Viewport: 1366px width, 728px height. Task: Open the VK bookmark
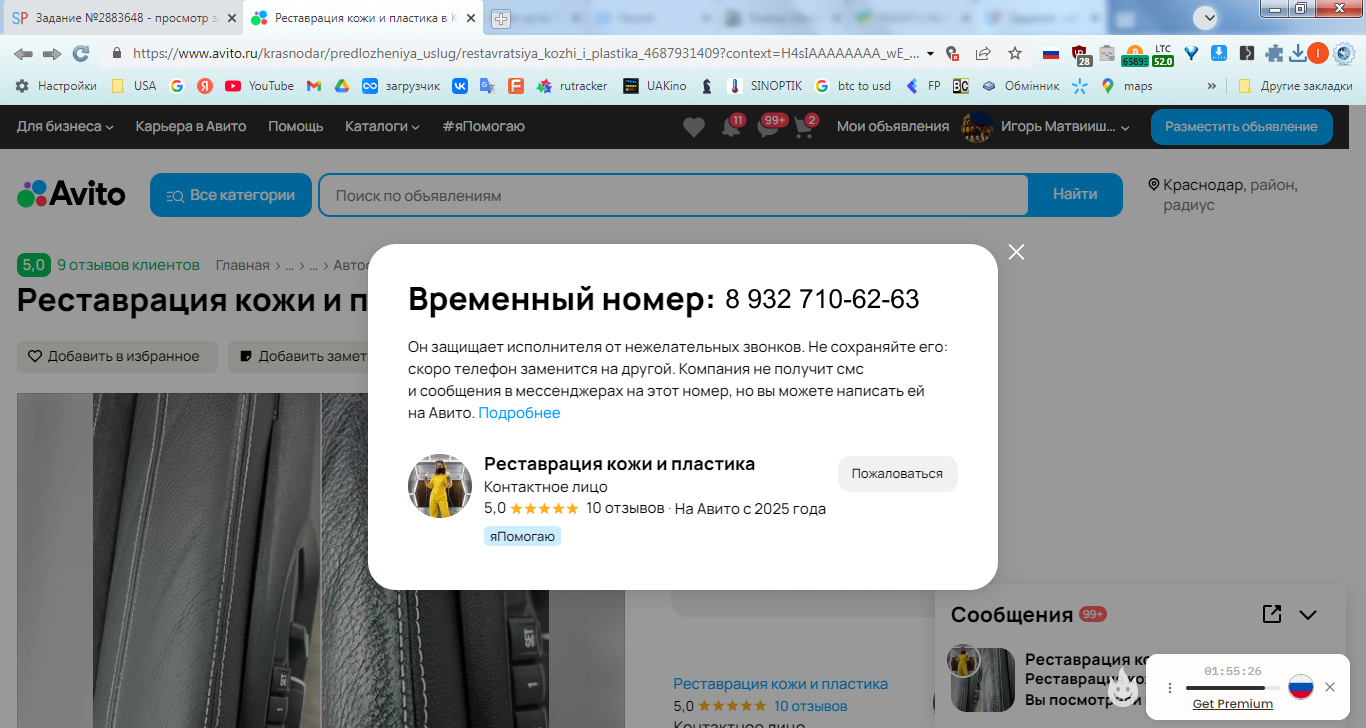pyautogui.click(x=460, y=86)
